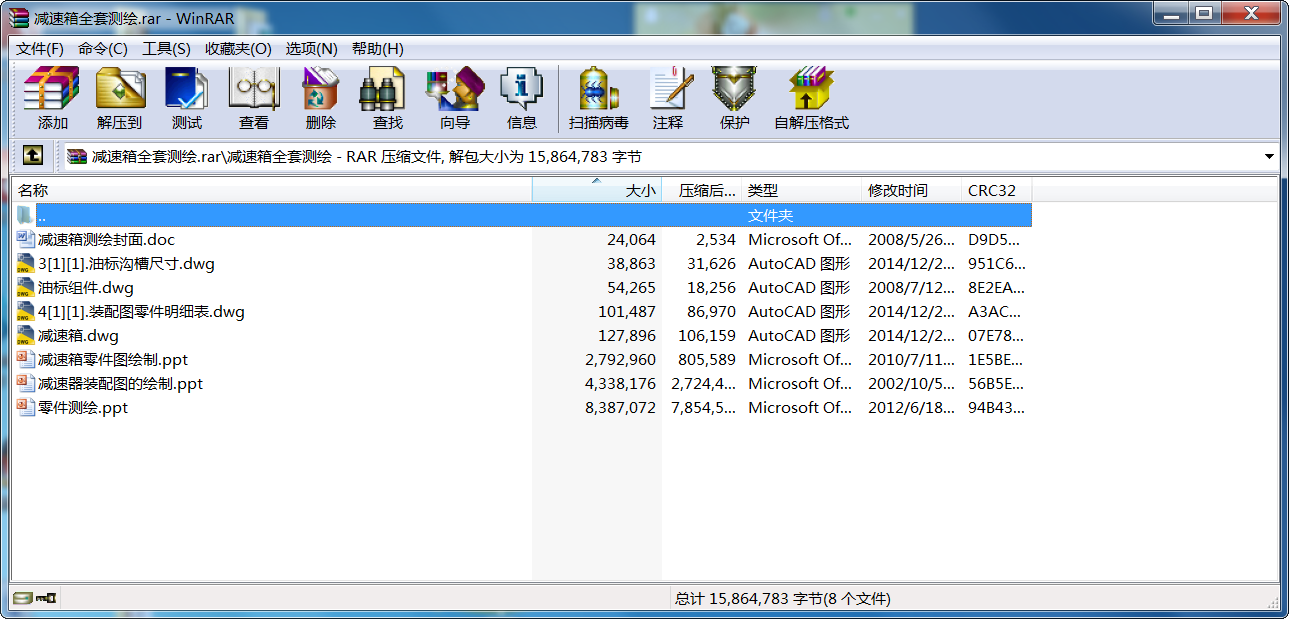Click the PPT icon of 减速箱零件图绘制.ppt
The height and width of the screenshot is (619, 1289).
coord(26,359)
